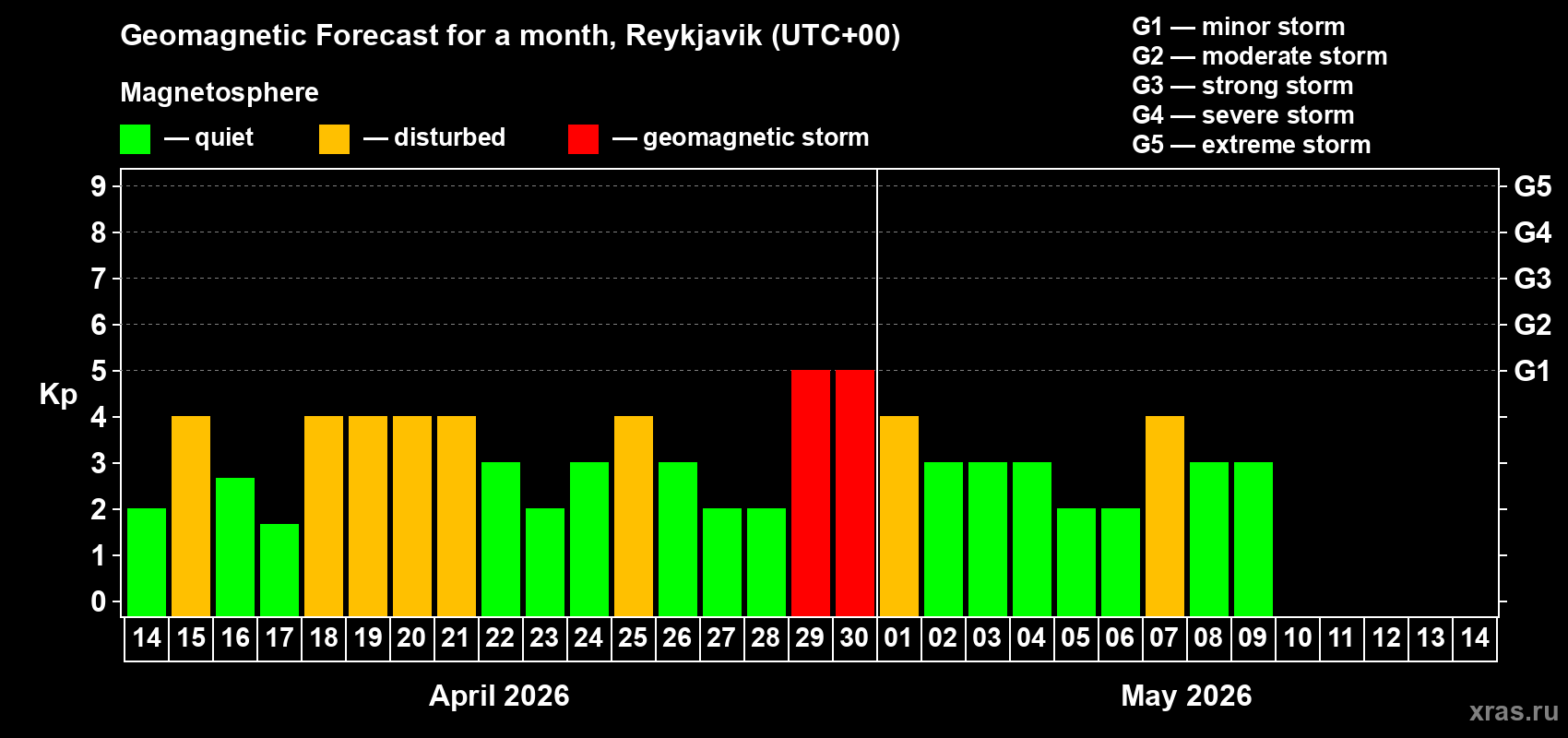Click the 'G2 — moderate storm' legend text

click(1260, 56)
